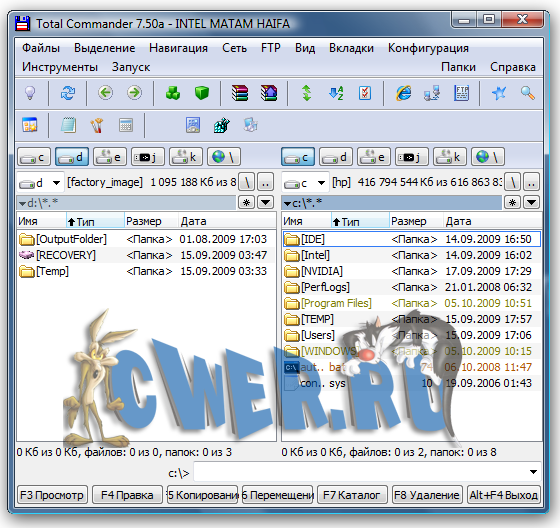The height and width of the screenshot is (528, 560).
Task: Select drive k button in right panel
Action: [x=450, y=157]
